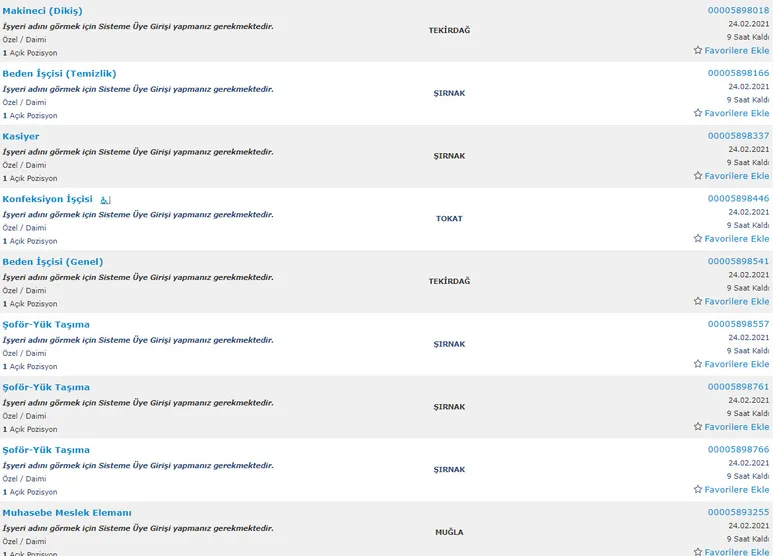
Task: Open the Makineci (Dikiş) job title
Action: coord(42,10)
